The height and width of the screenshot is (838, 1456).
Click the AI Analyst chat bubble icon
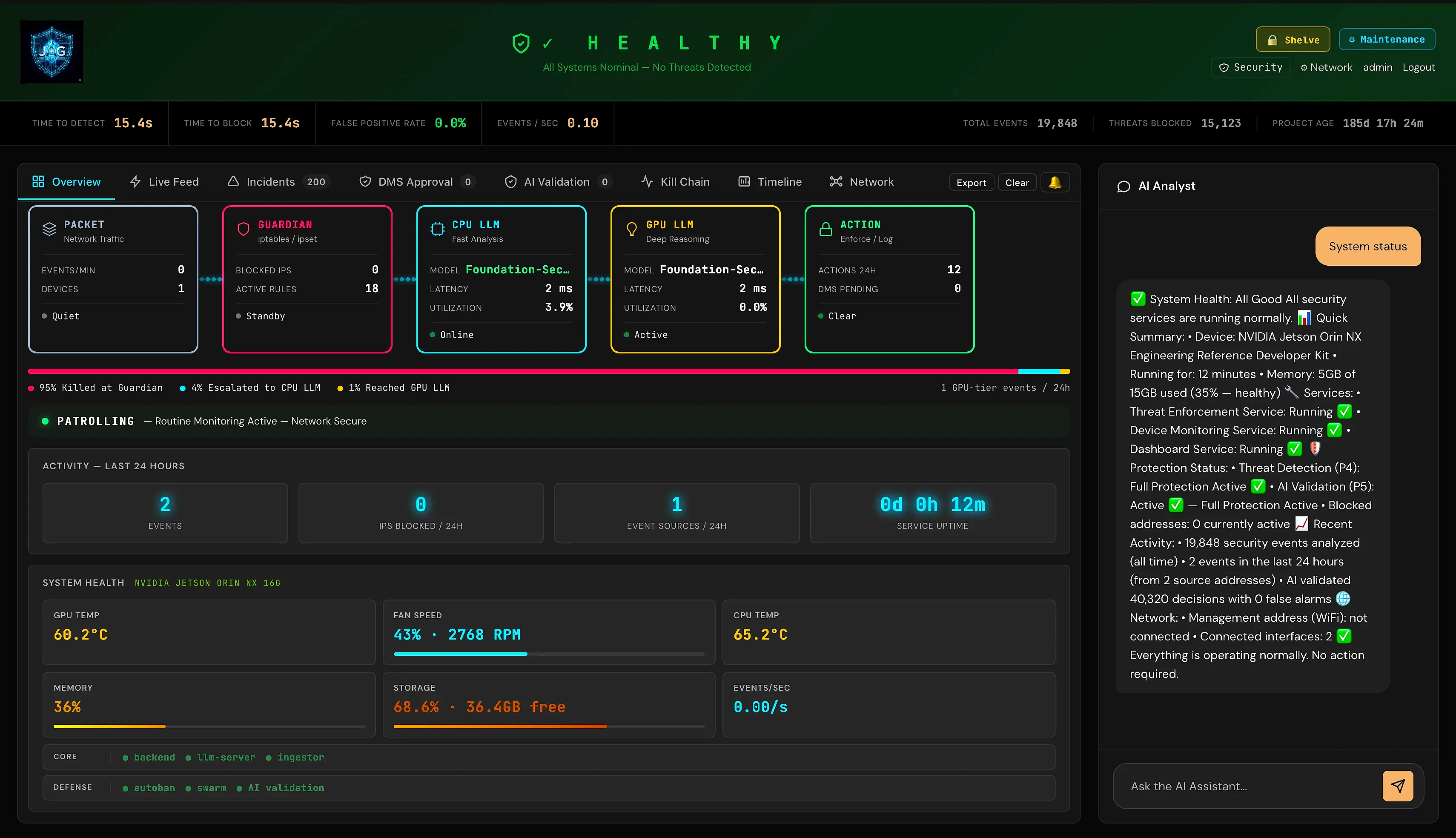click(1124, 187)
